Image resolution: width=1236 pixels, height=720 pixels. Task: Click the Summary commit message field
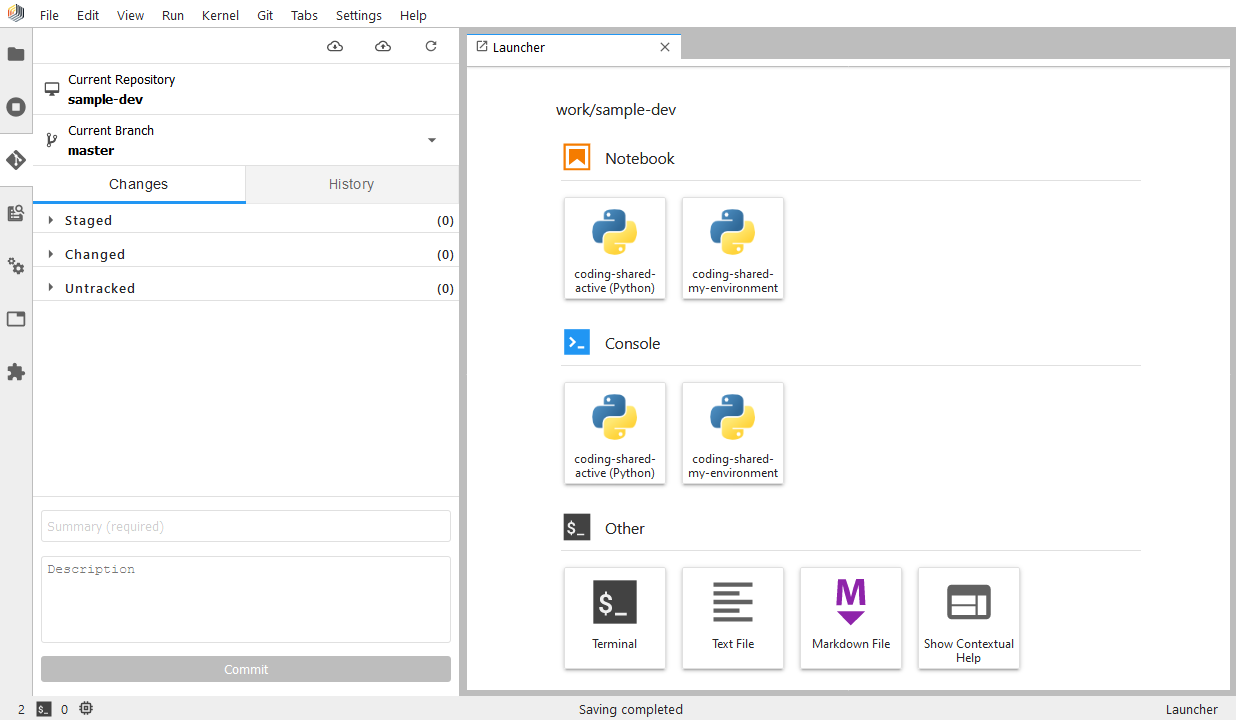246,526
